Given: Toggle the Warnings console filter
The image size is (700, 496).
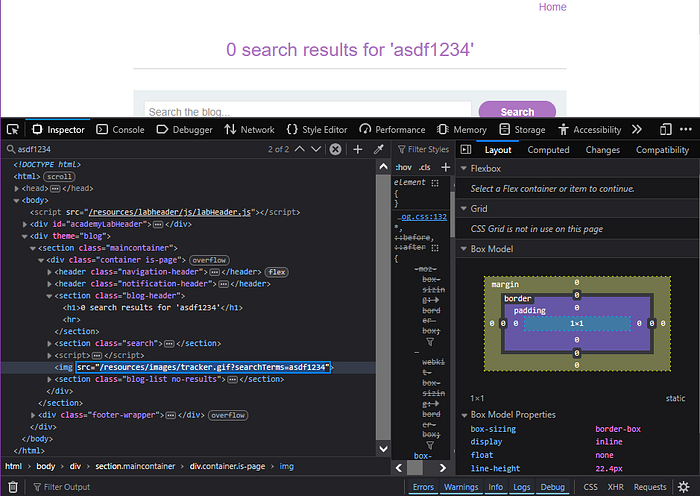Looking at the screenshot, I should (461, 487).
